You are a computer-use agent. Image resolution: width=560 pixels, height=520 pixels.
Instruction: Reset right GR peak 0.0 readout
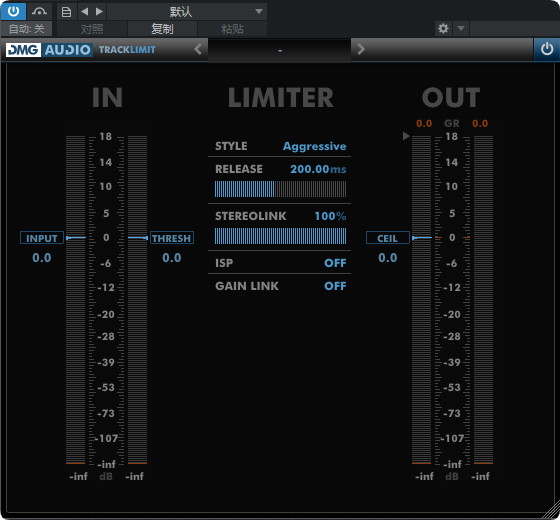[480, 124]
